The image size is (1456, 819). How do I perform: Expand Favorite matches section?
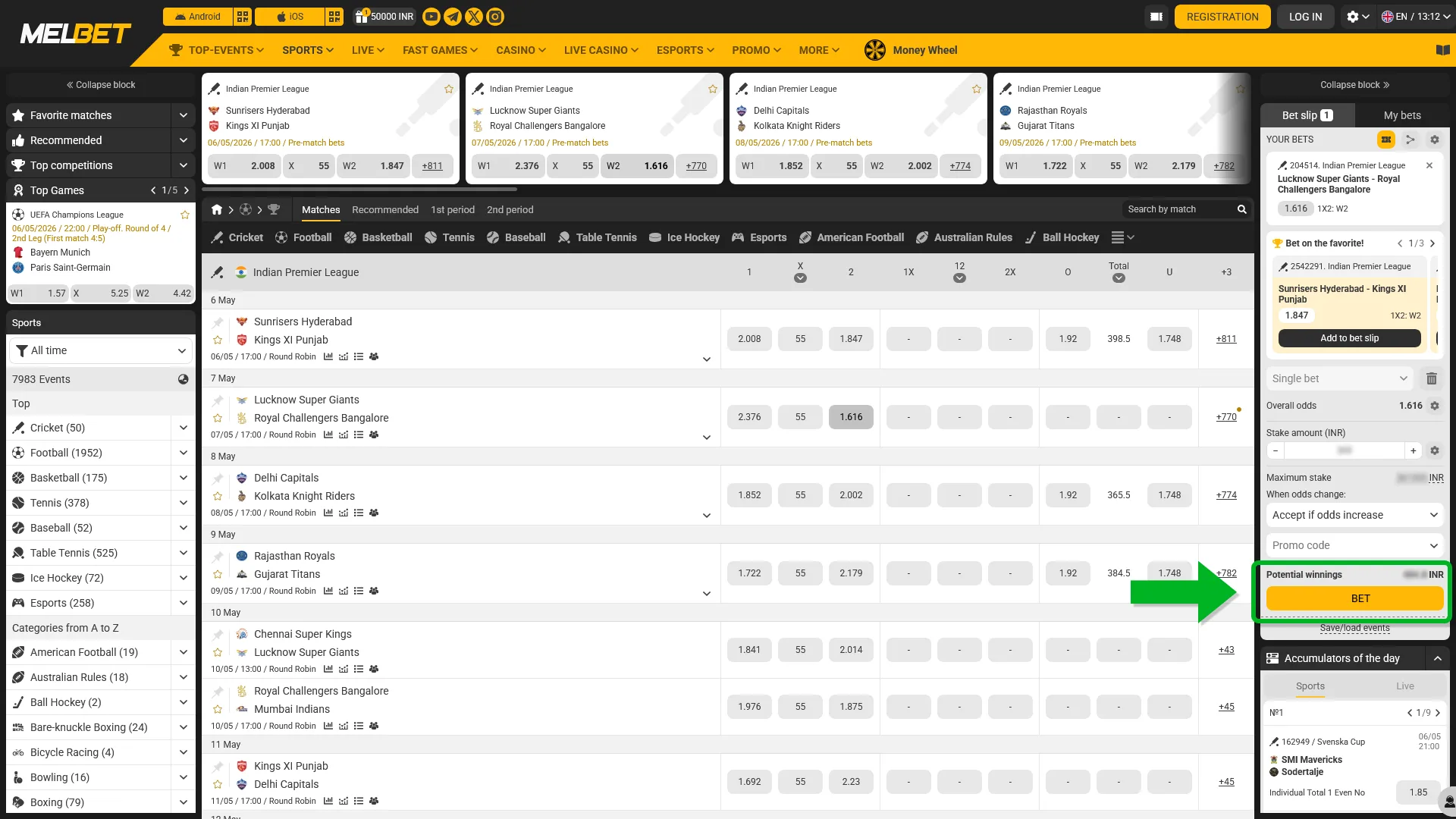click(x=184, y=115)
